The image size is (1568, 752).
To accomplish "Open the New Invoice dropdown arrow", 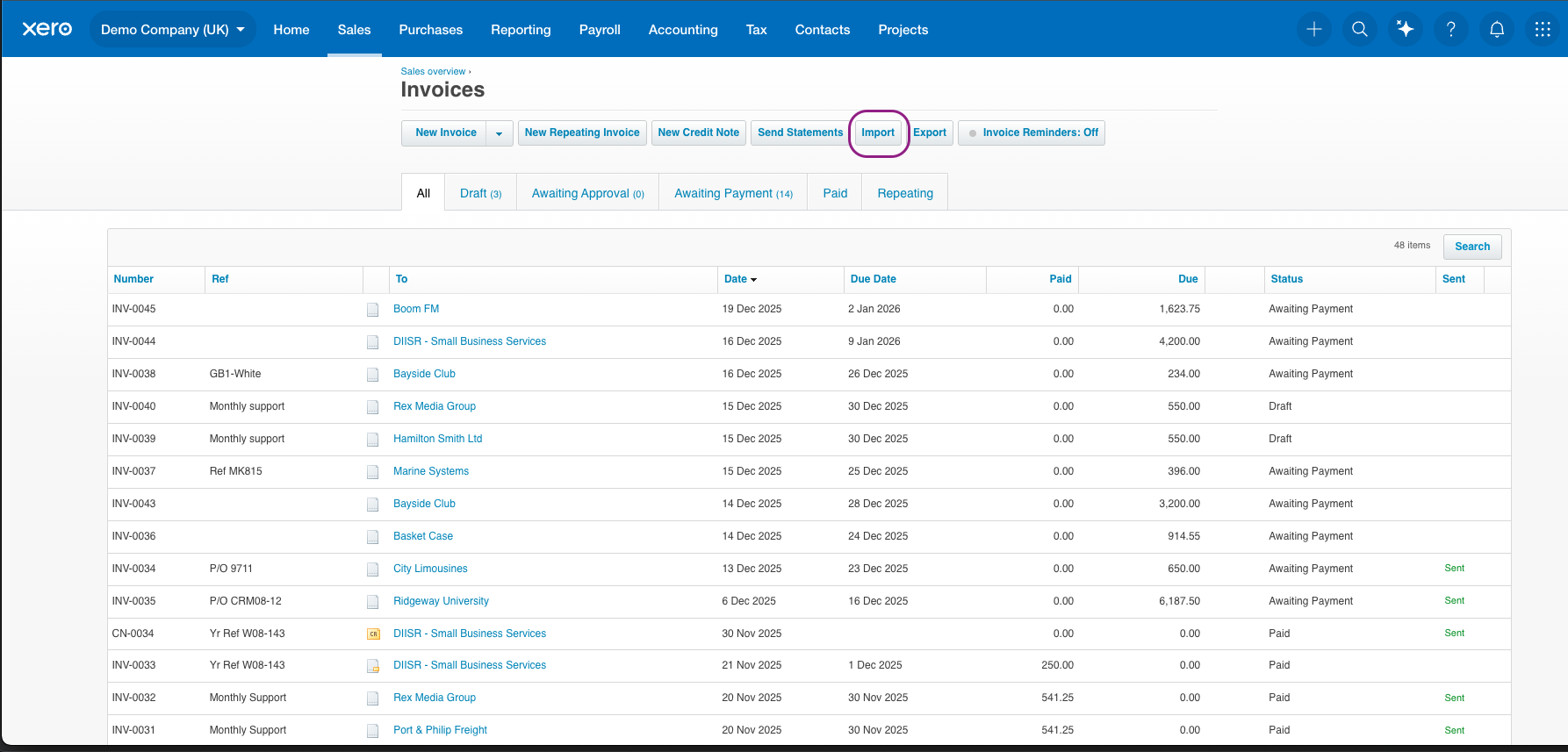I will [x=500, y=133].
